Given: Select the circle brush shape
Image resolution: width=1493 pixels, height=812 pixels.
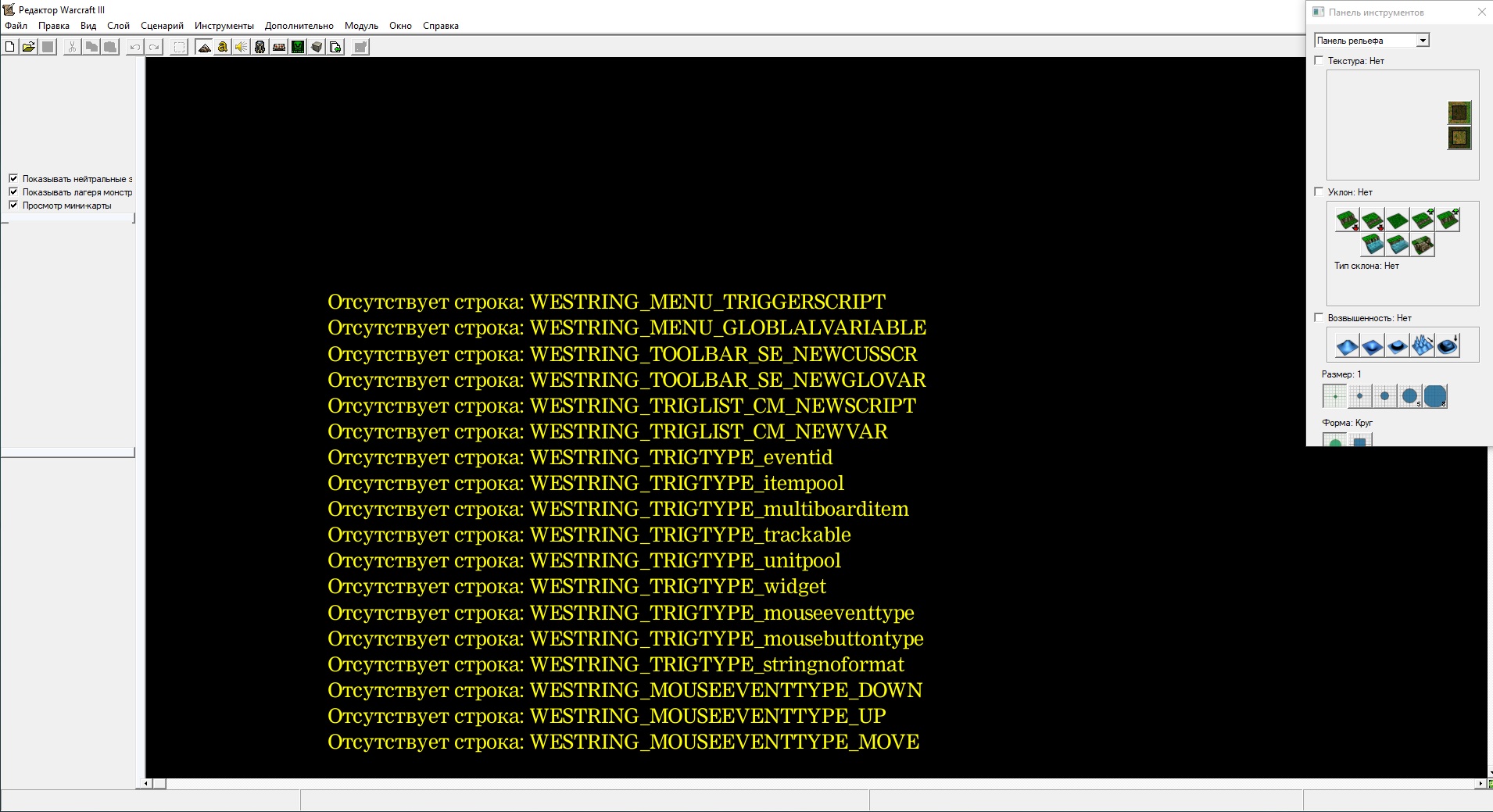Looking at the screenshot, I should point(1334,441).
